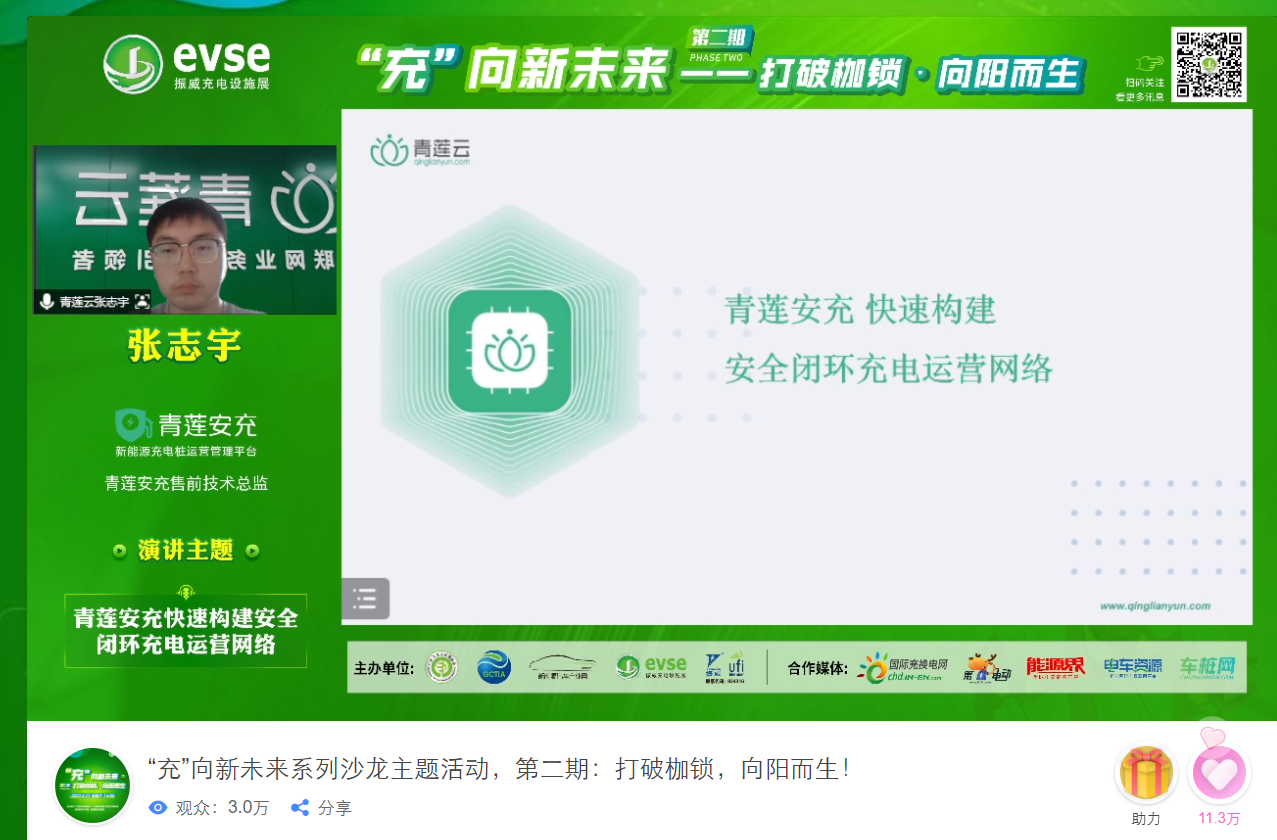Viewport: 1277px width, 840px height.
Task: Click the evse logo at top left
Action: tap(187, 64)
